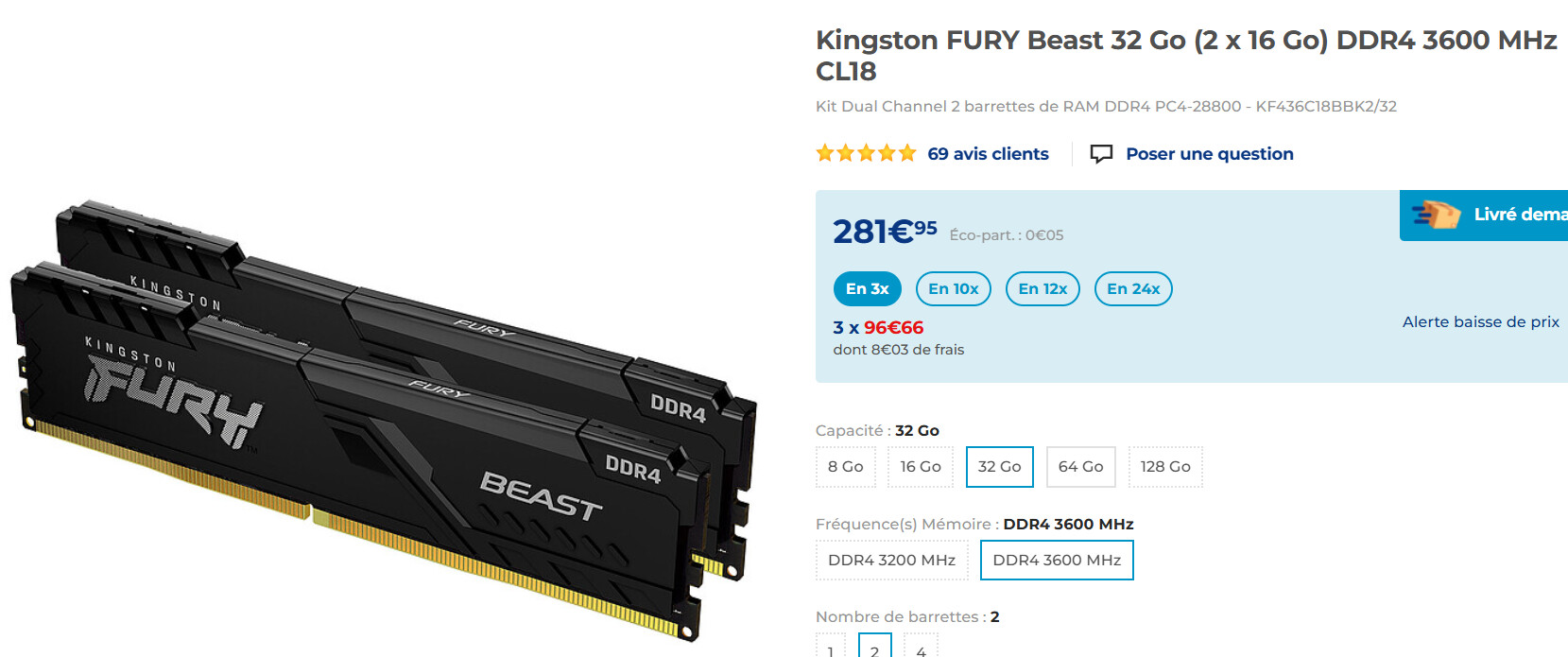Viewport: 1568px width, 657px height.
Task: Select DDR4 3600 MHz frequency
Action: 1057,561
